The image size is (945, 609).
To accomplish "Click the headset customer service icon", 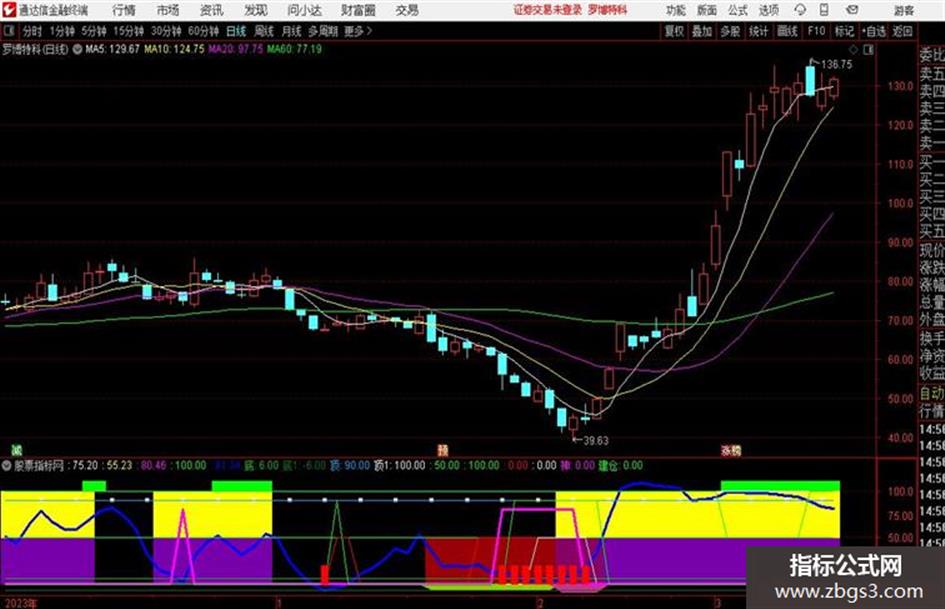I will 800,10.
